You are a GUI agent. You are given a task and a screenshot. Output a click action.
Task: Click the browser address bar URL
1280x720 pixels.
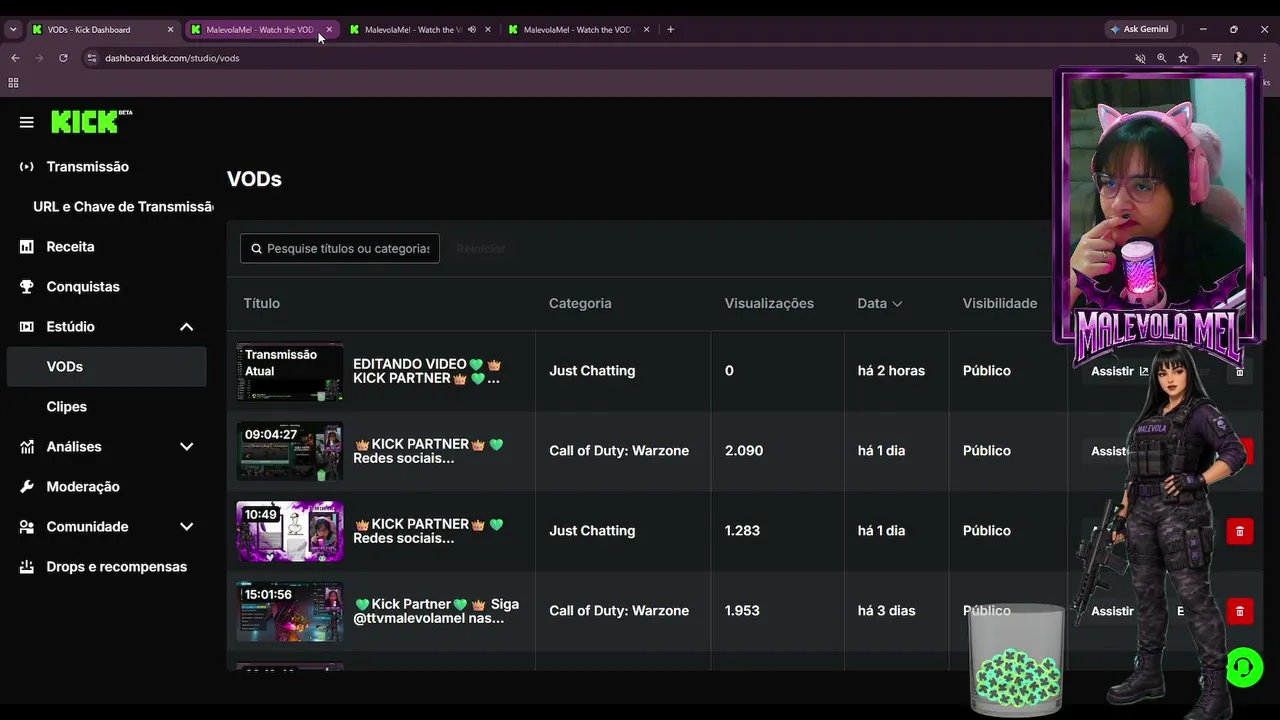[172, 58]
